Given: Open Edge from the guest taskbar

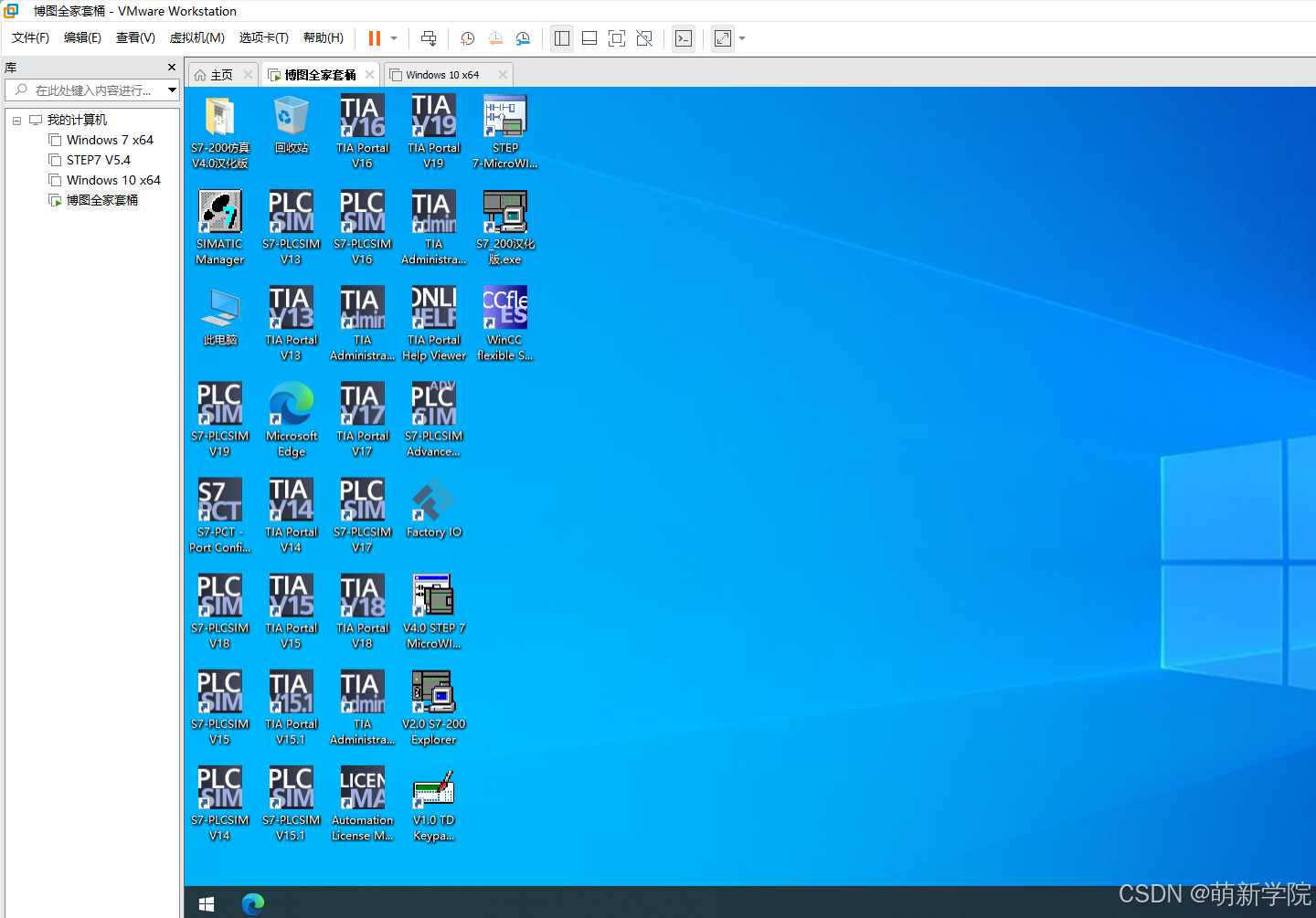Looking at the screenshot, I should click(253, 903).
